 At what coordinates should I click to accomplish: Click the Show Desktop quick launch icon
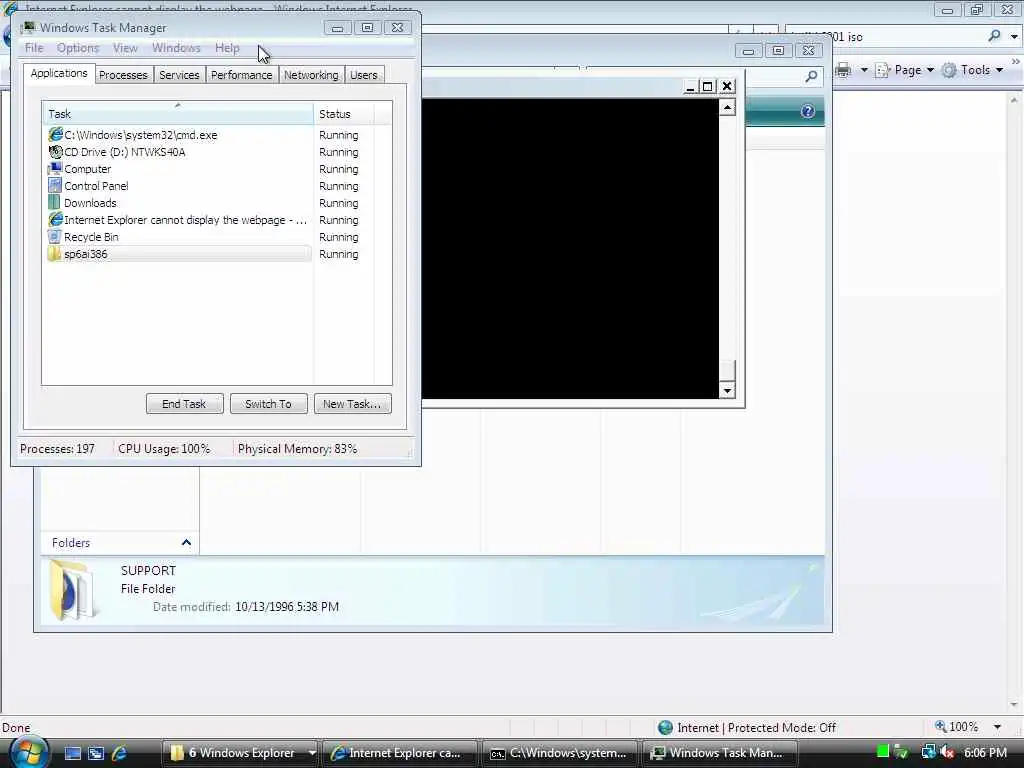click(x=72, y=753)
